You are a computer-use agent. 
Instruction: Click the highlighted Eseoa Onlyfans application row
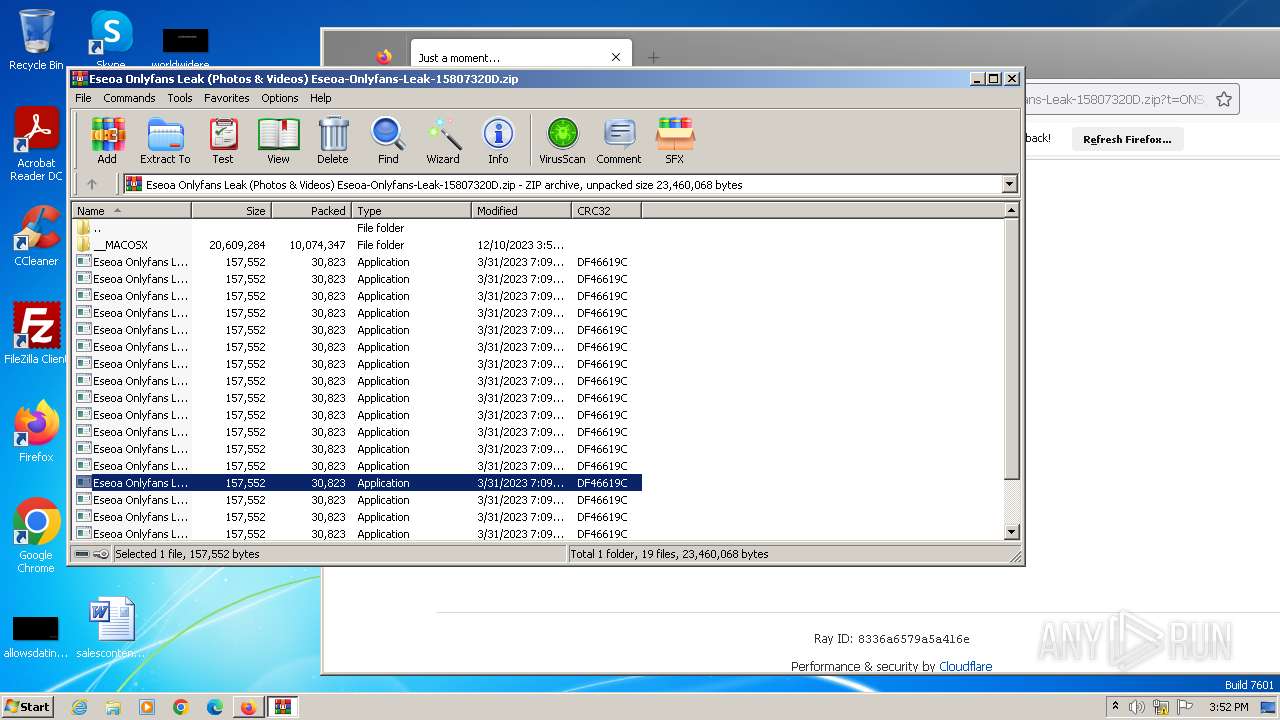[x=358, y=483]
